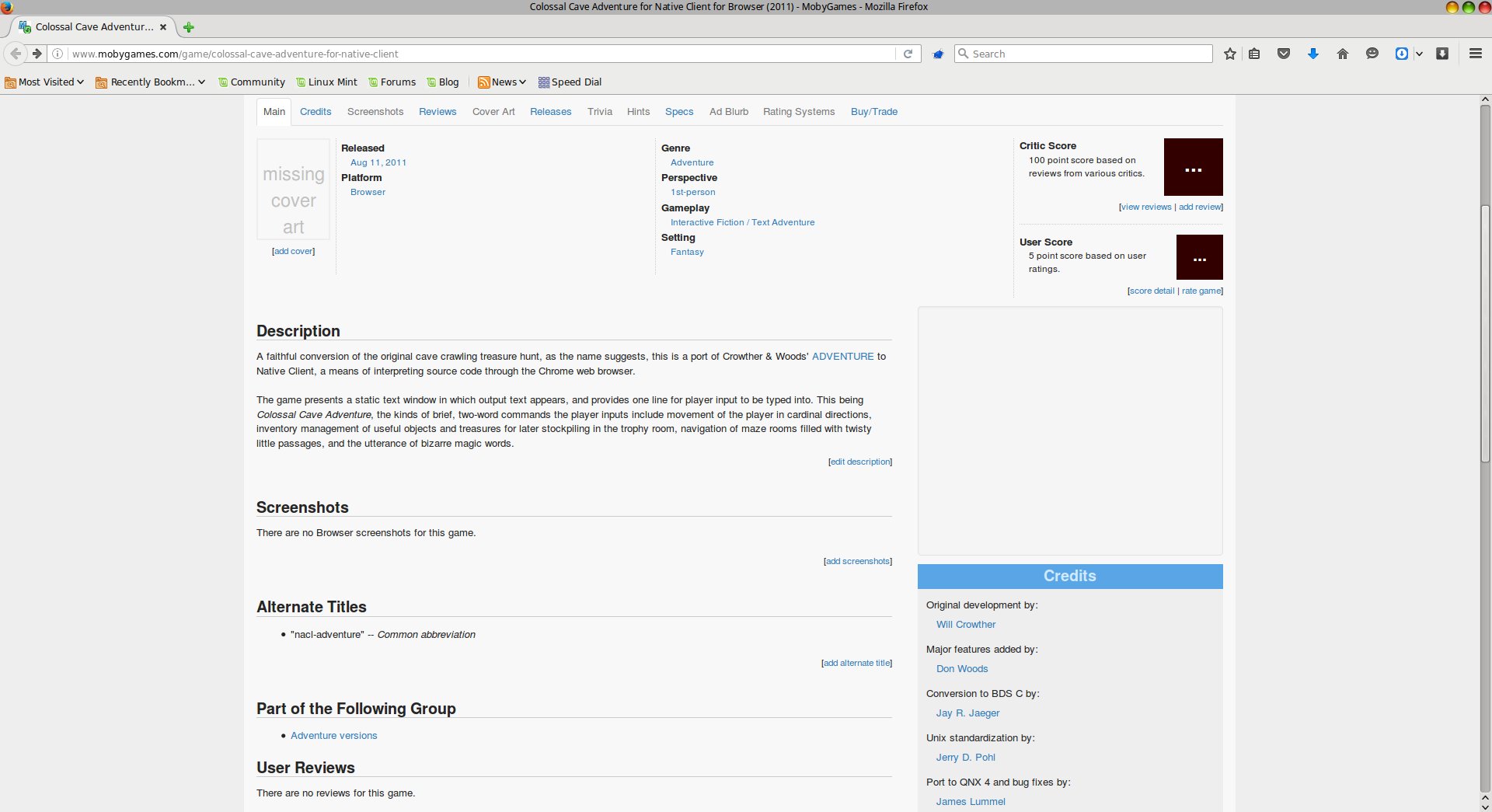Image resolution: width=1492 pixels, height=812 pixels.
Task: Click the ADVENTURE link in the description
Action: (842, 357)
